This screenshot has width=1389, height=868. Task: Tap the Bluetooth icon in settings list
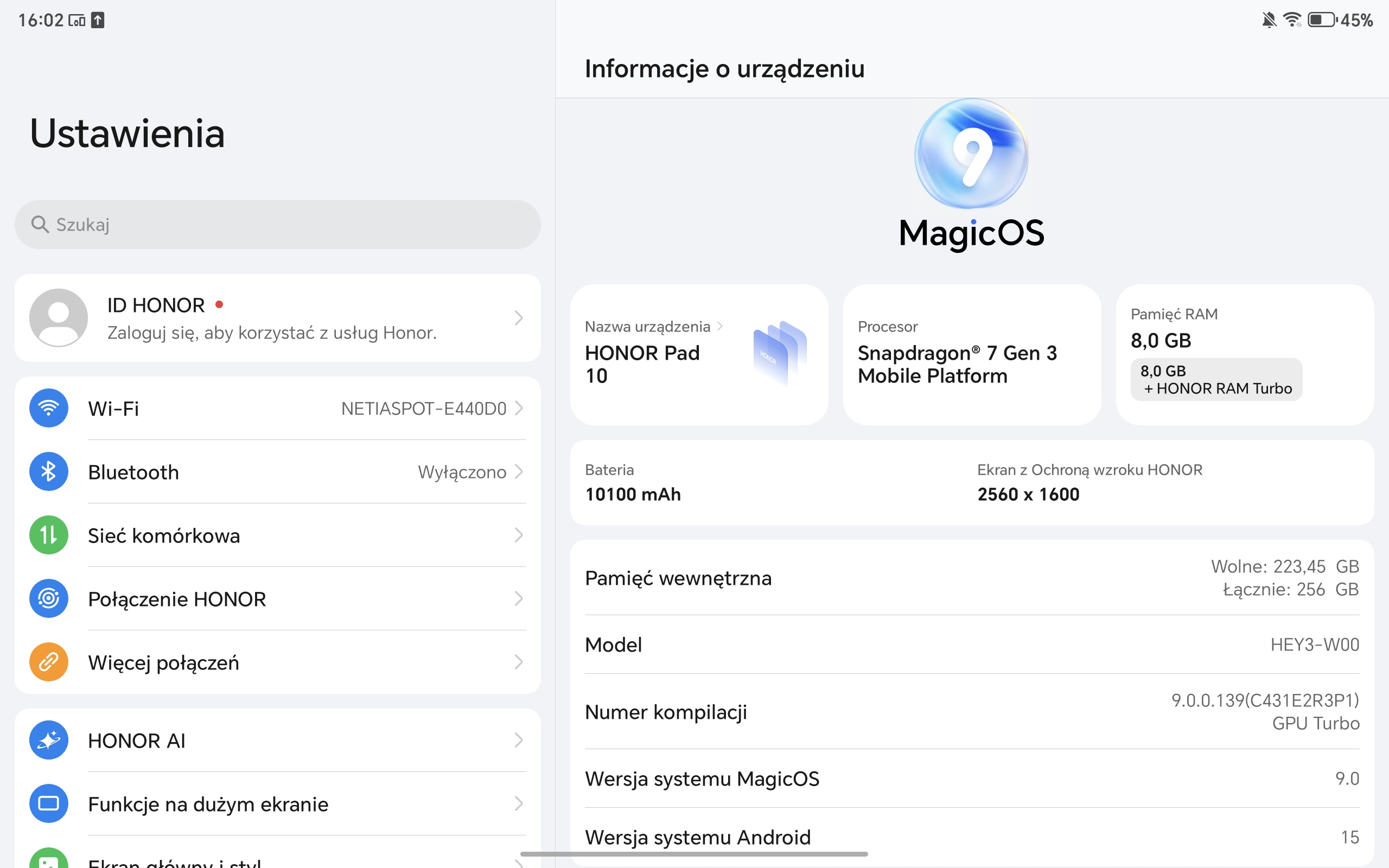pos(49,472)
